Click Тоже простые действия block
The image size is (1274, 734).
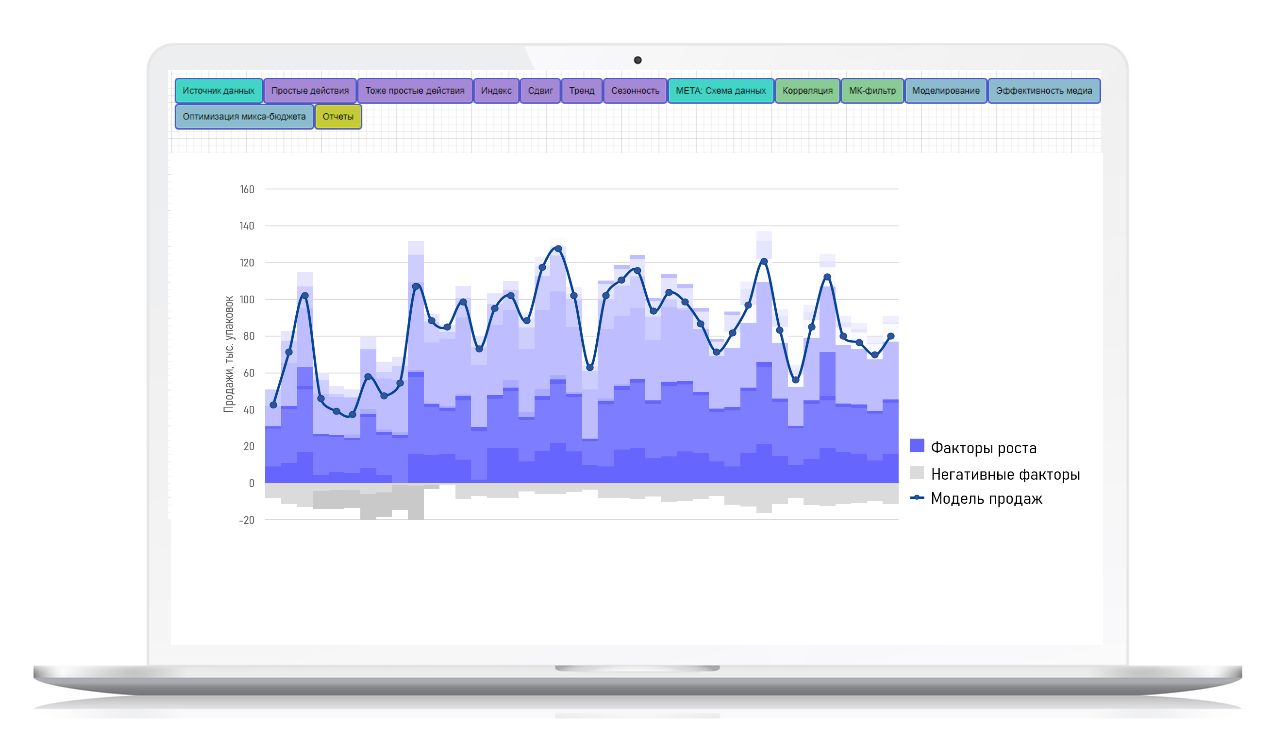[415, 91]
